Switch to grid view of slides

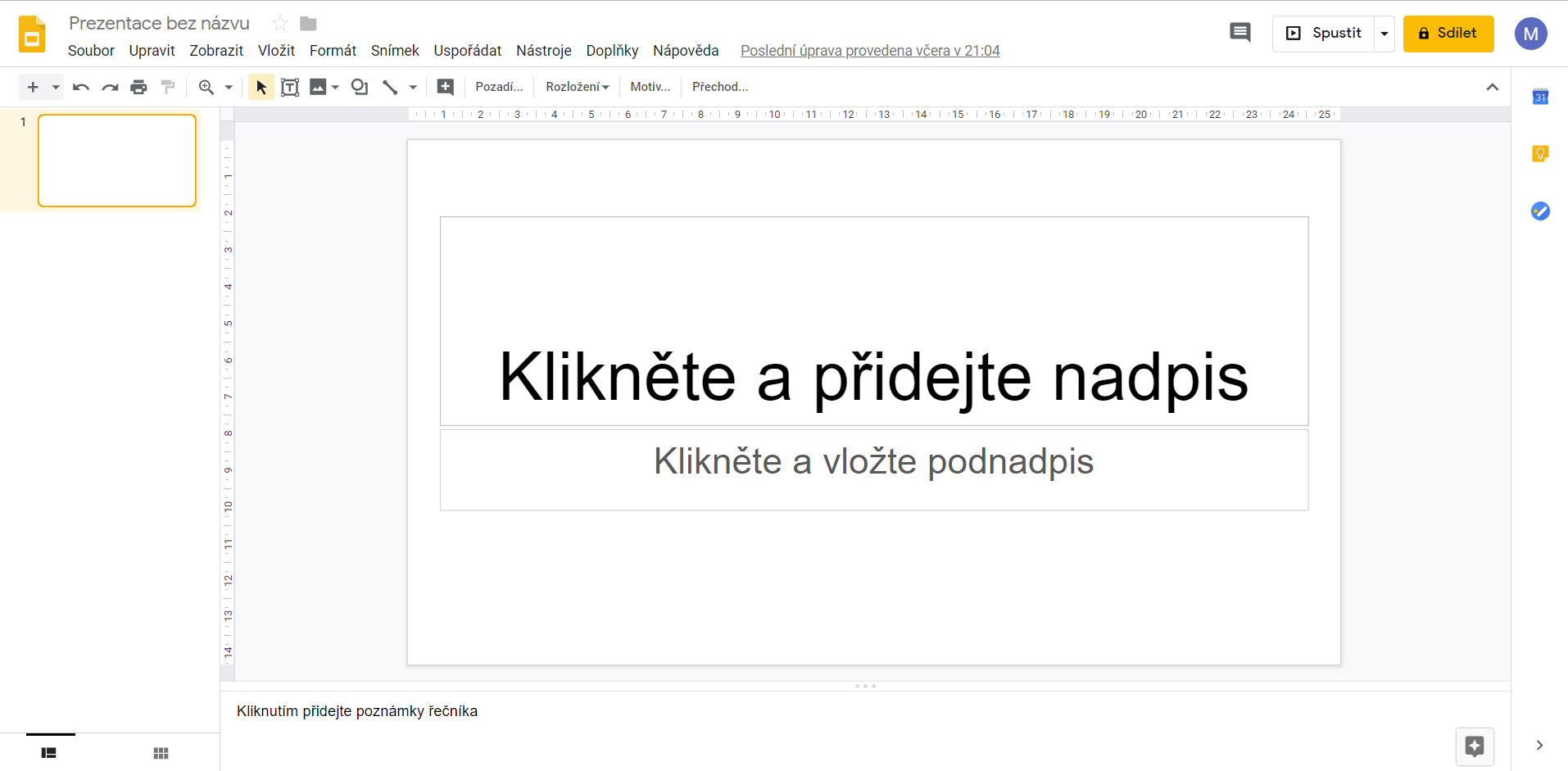click(161, 752)
